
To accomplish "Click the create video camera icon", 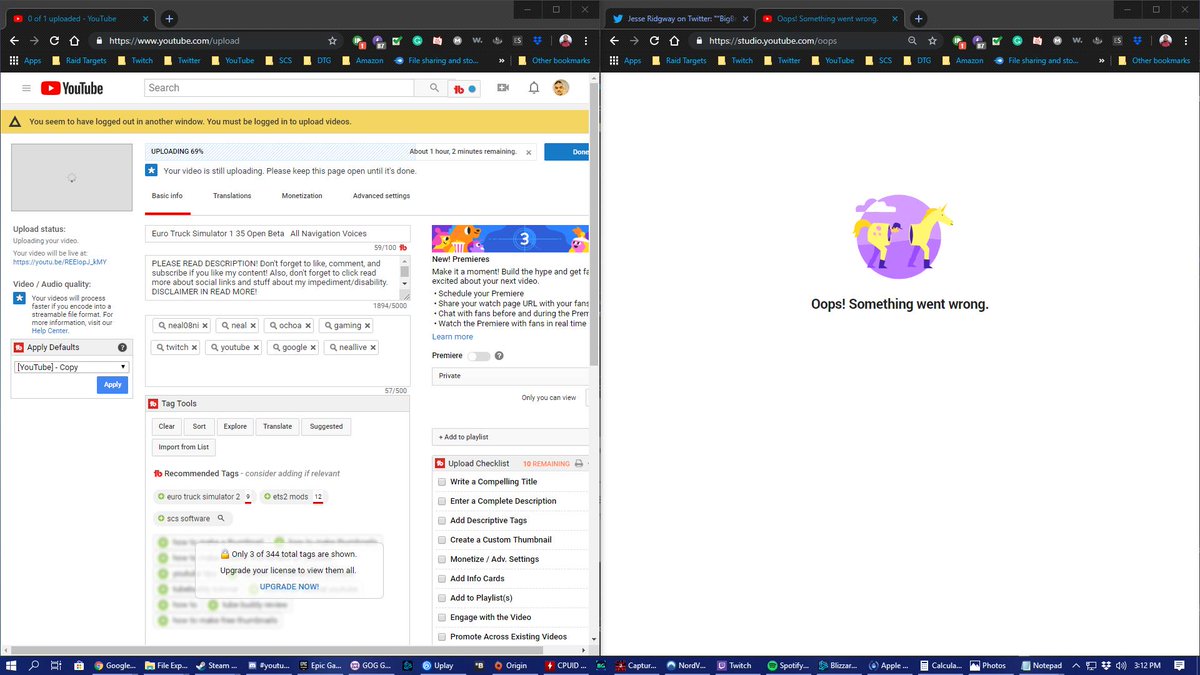I will coord(503,88).
